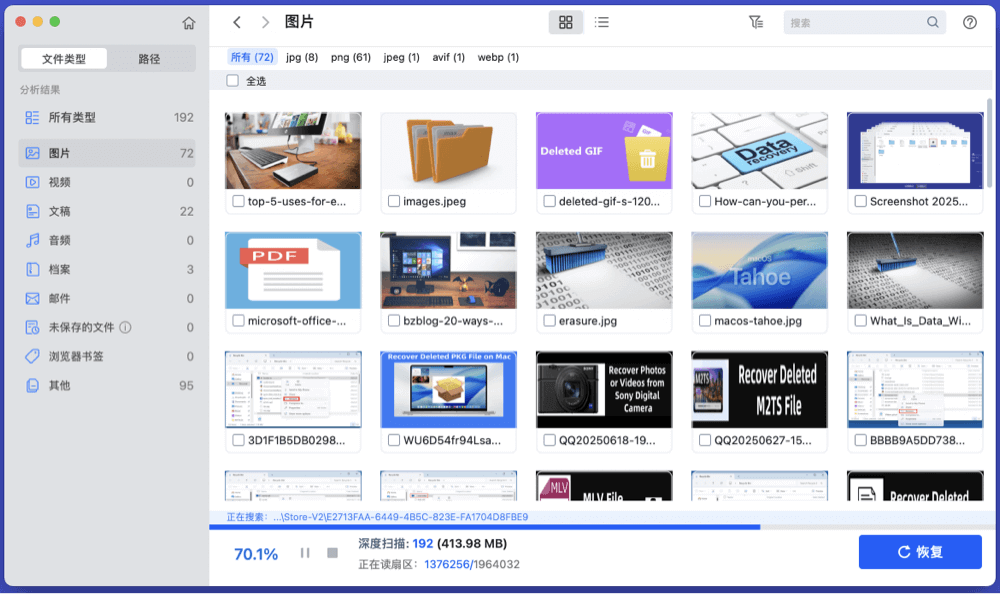Screen dimensions: 1000x594
Task: Switch to list view layout
Action: tap(601, 22)
